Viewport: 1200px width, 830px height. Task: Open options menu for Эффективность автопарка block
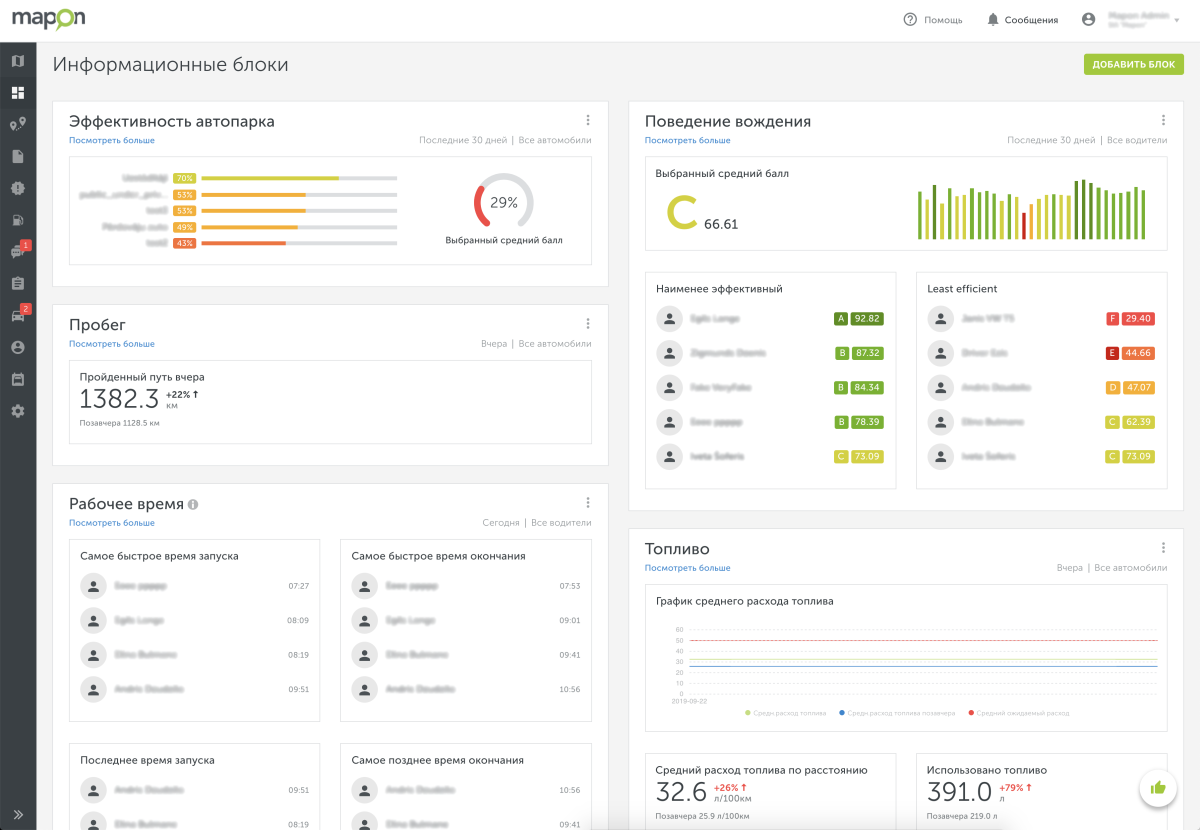tap(588, 120)
